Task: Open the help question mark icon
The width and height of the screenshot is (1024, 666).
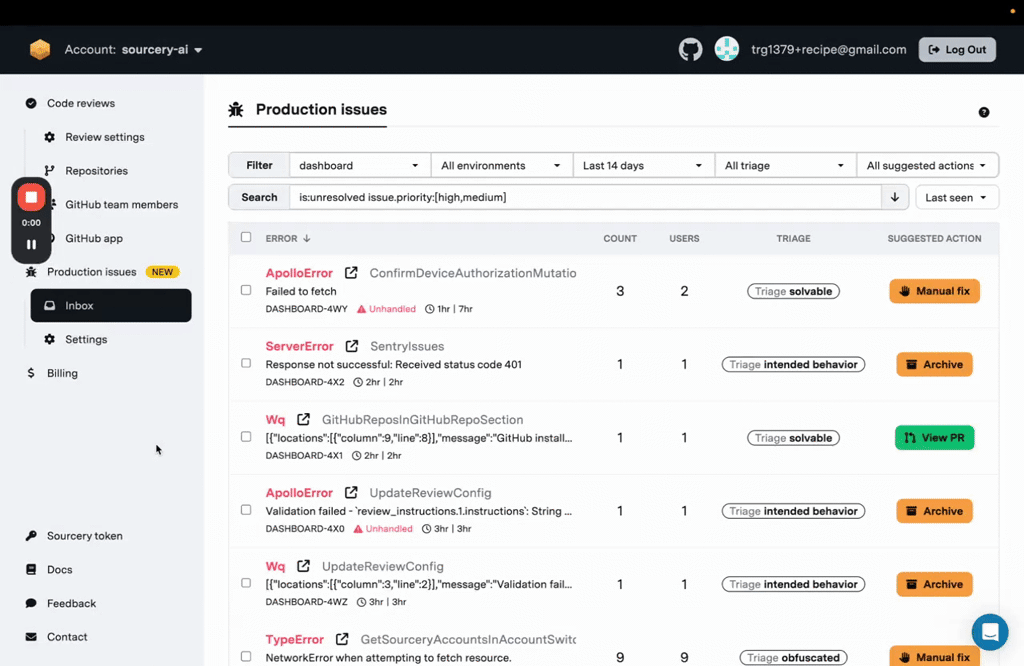Action: pos(984,113)
